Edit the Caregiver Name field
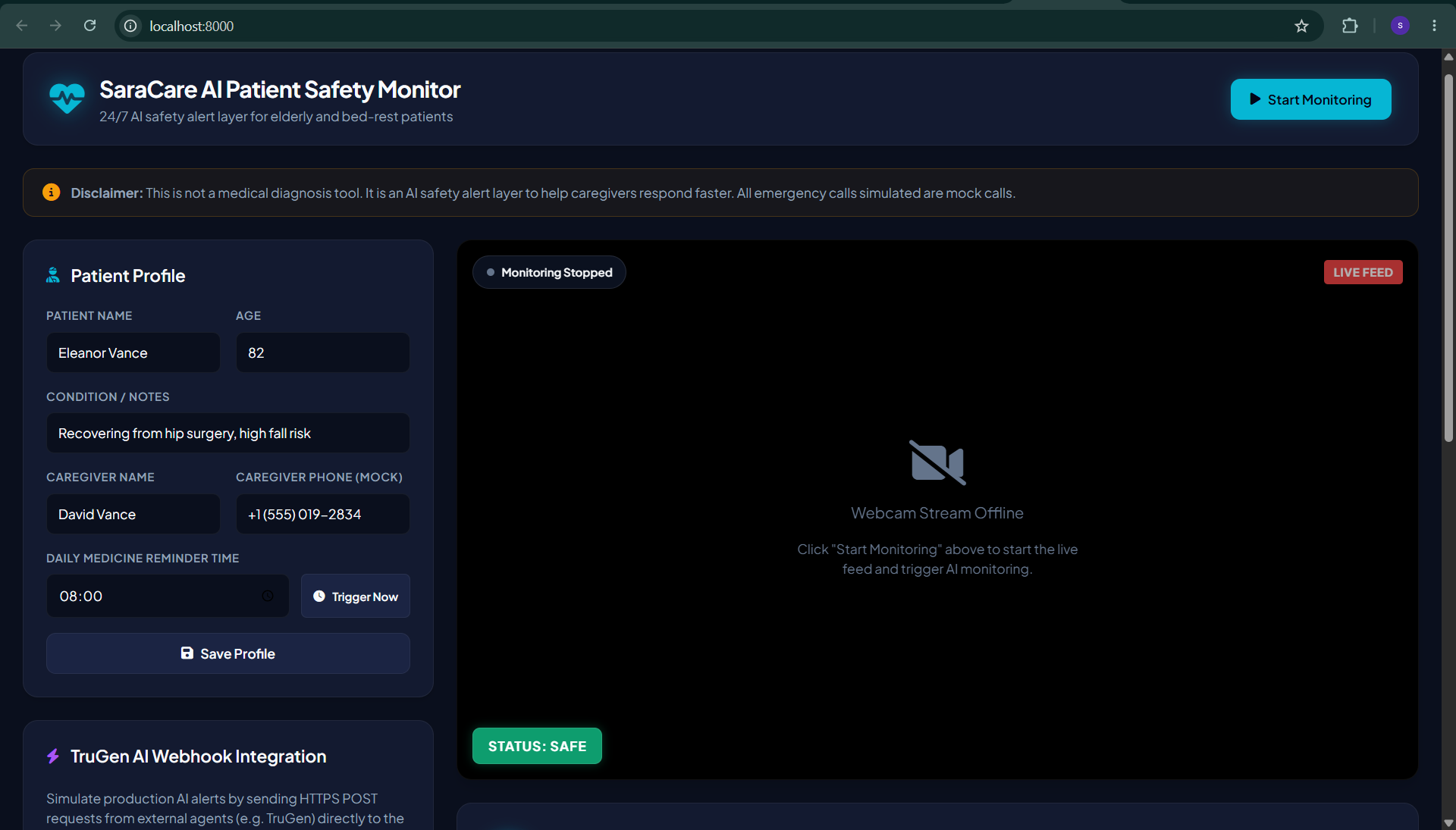This screenshot has height=830, width=1456. coord(133,514)
